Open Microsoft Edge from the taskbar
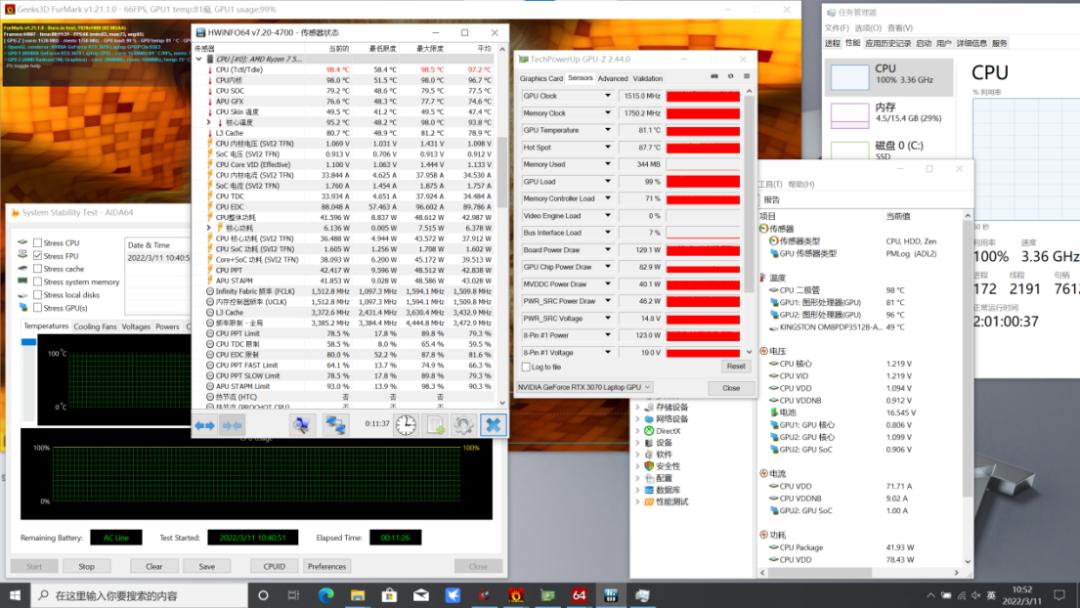Viewport: 1080px width, 608px height. point(326,596)
